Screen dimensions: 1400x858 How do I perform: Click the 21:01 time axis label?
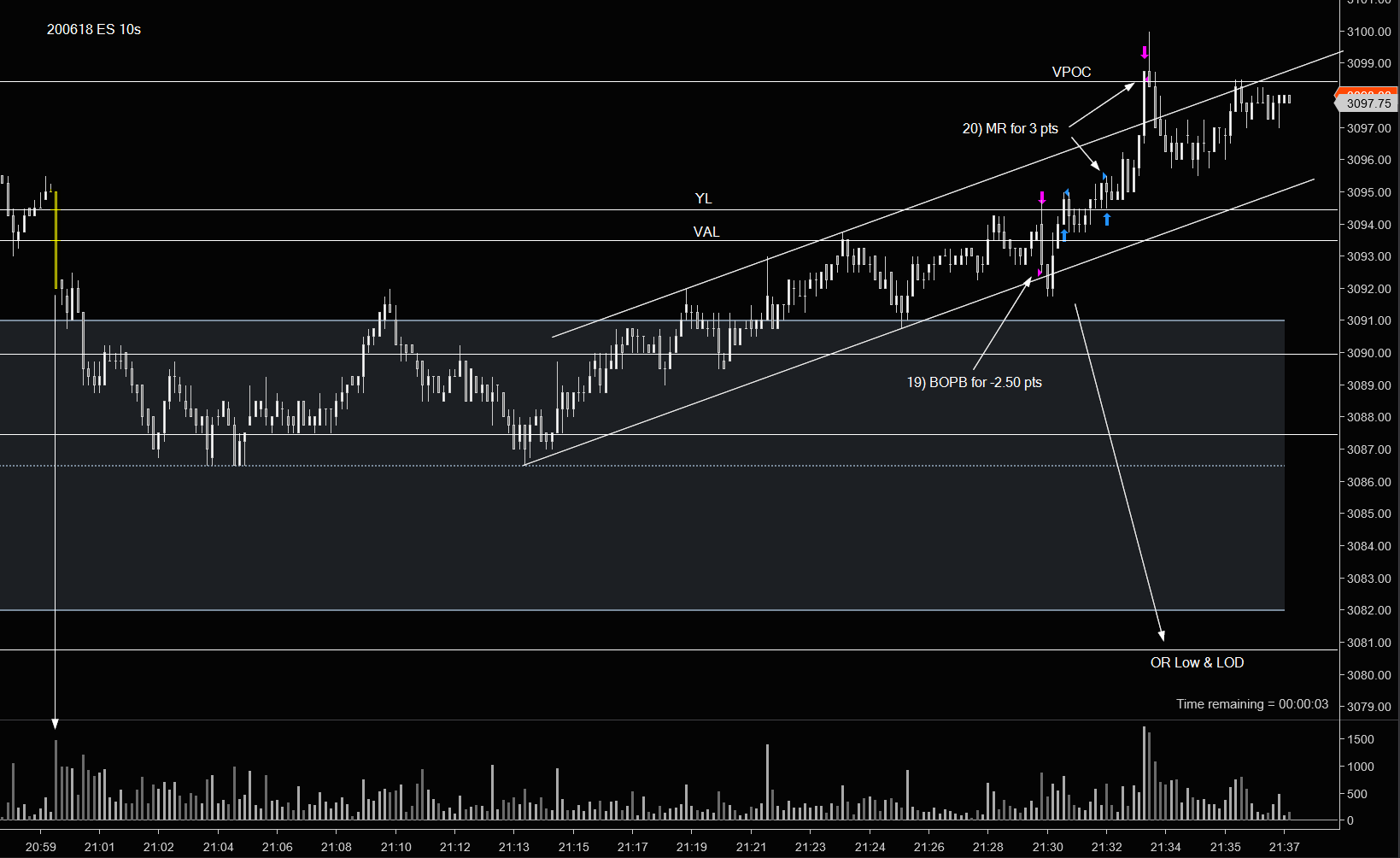coord(99,847)
